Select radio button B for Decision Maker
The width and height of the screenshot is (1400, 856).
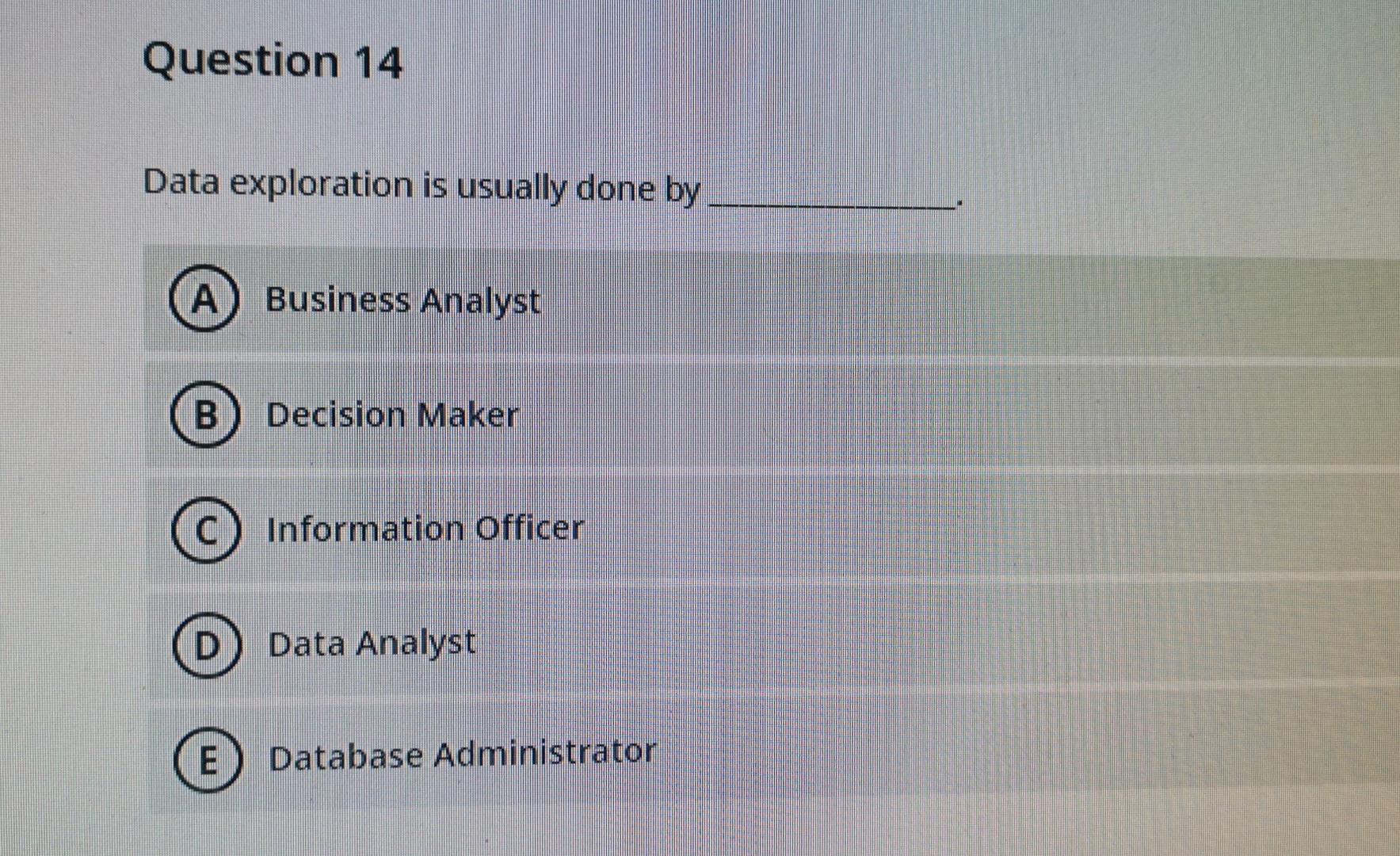pos(208,416)
